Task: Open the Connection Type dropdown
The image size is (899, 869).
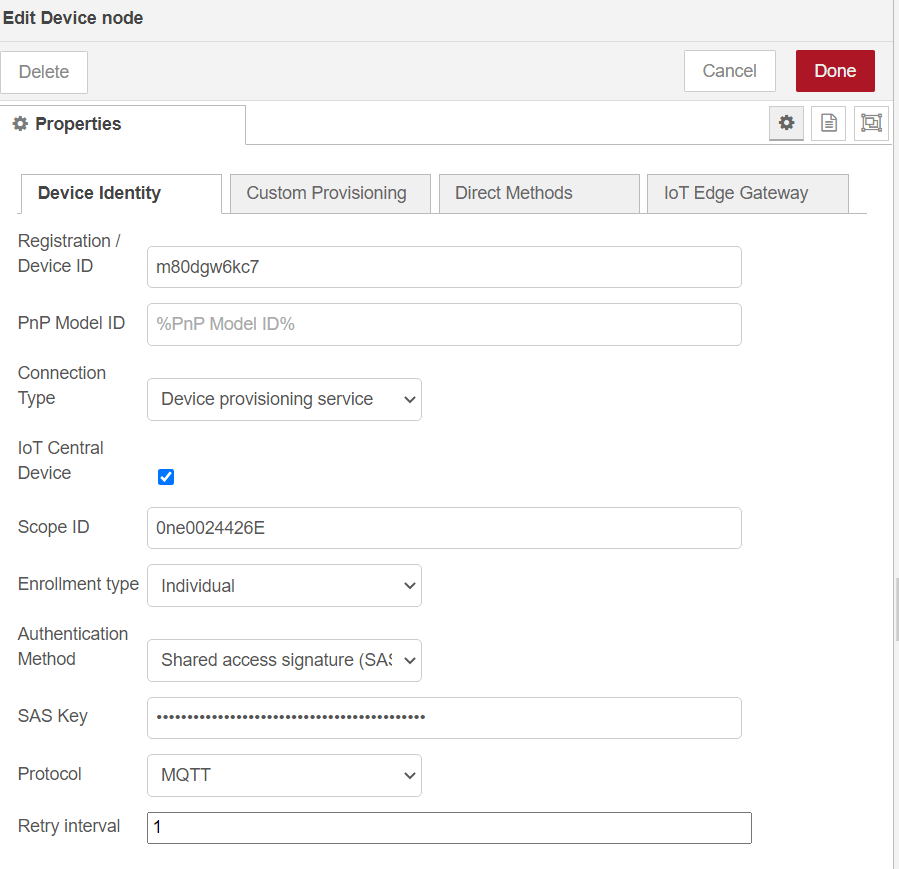Action: 284,399
